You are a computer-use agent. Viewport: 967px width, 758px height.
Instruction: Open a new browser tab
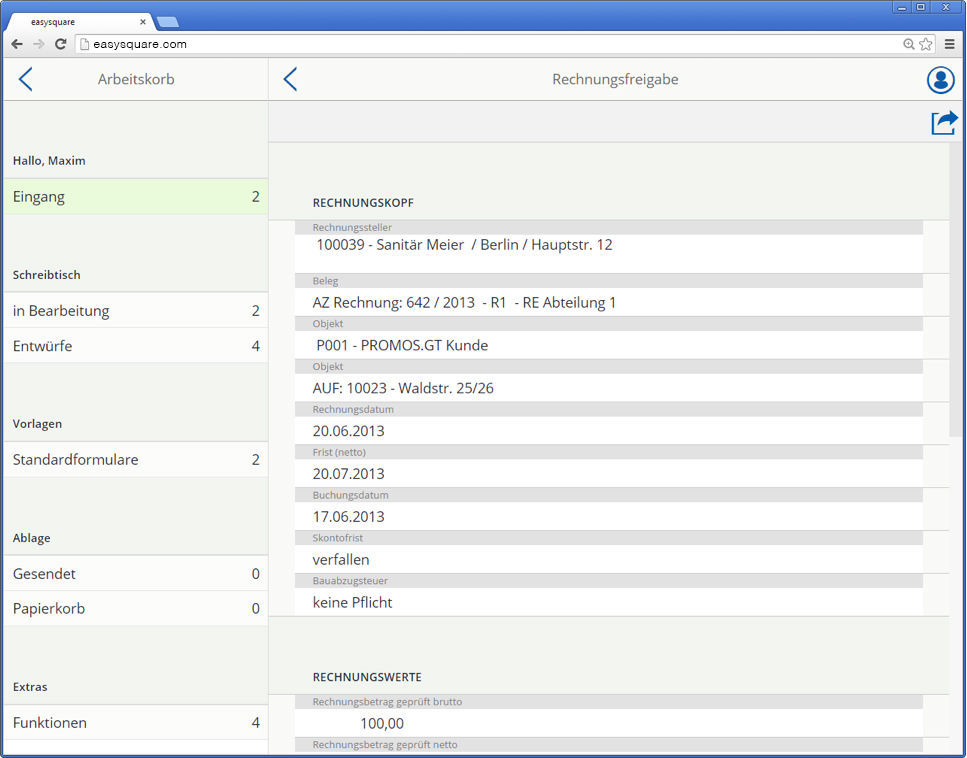[167, 22]
